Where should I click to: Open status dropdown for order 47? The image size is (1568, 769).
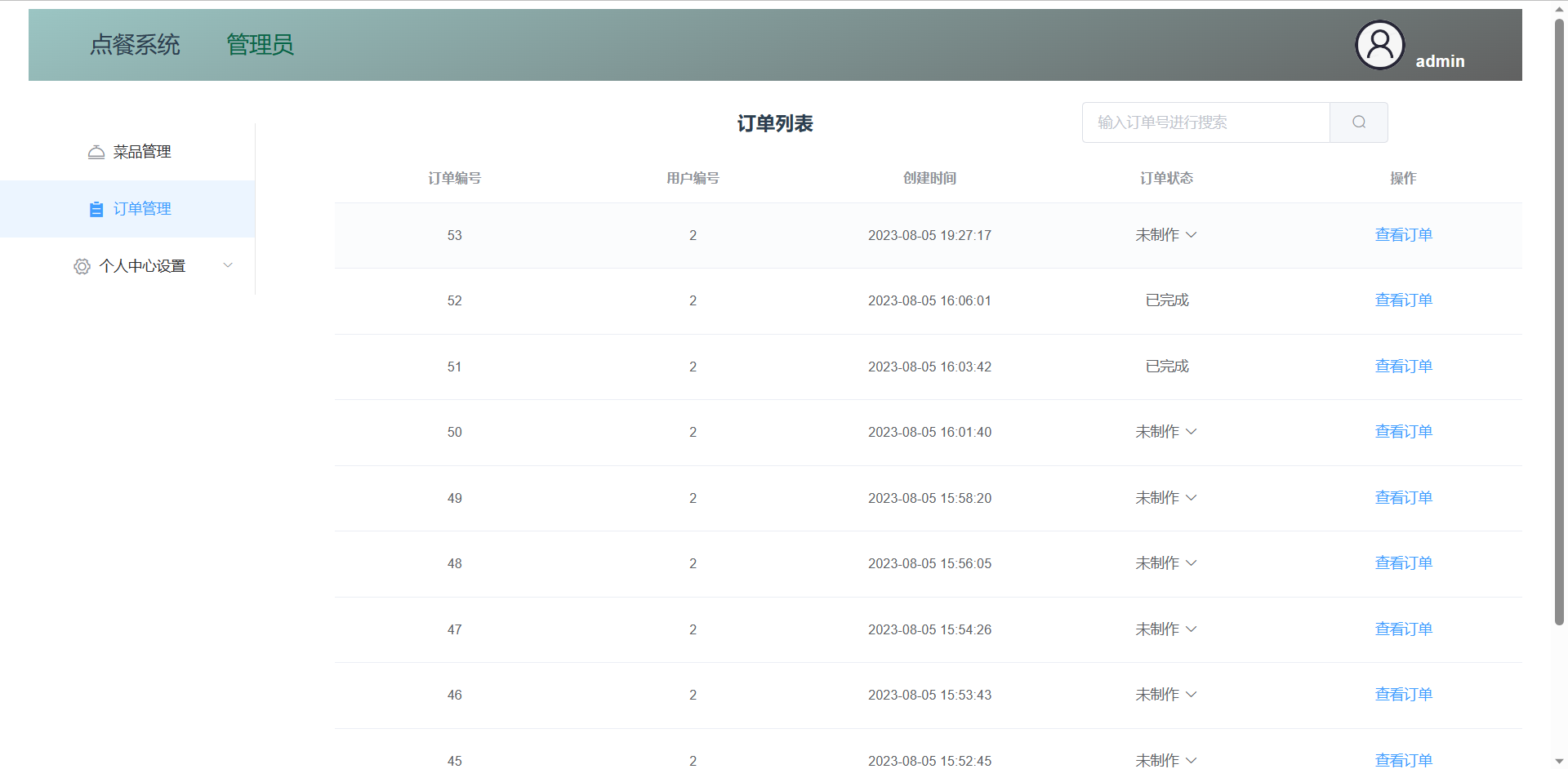[x=1166, y=629]
